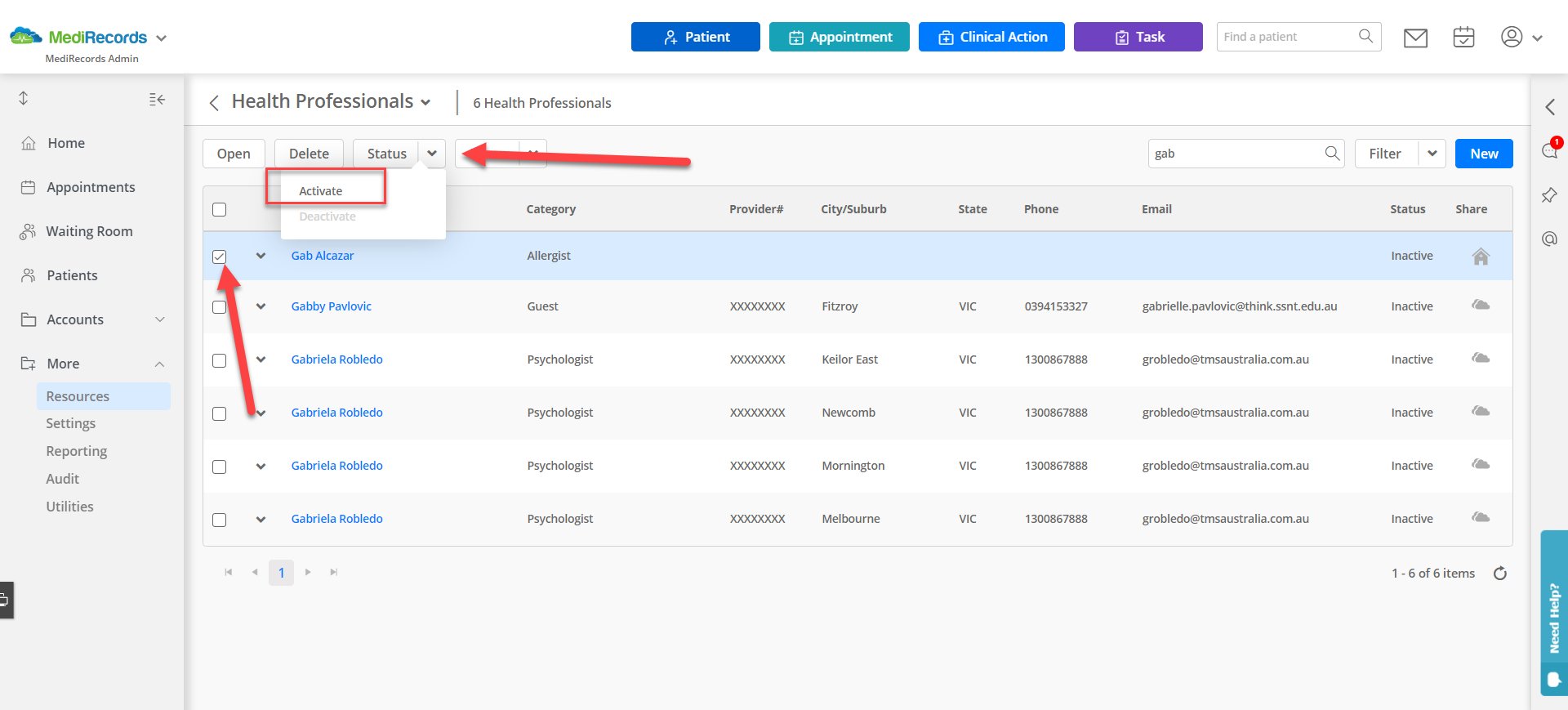This screenshot has width=1568, height=710.
Task: Go to last page of results
Action: (334, 572)
